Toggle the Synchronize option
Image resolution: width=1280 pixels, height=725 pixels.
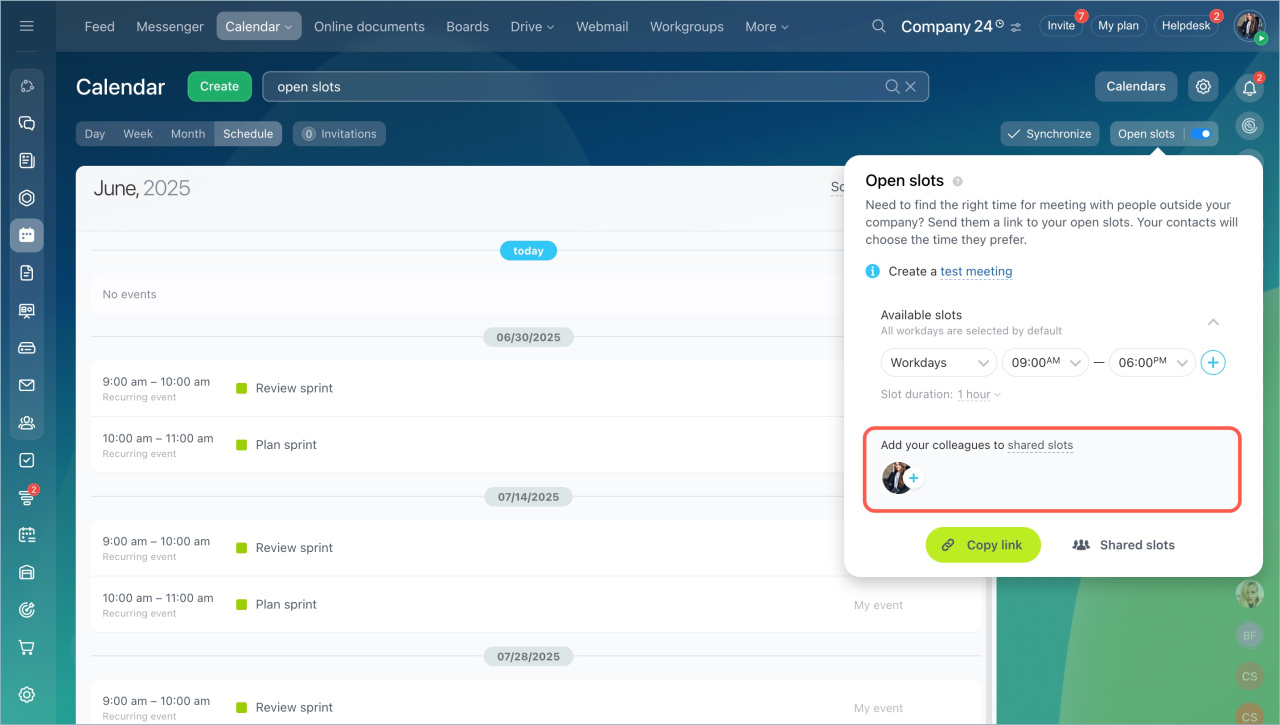point(1049,134)
